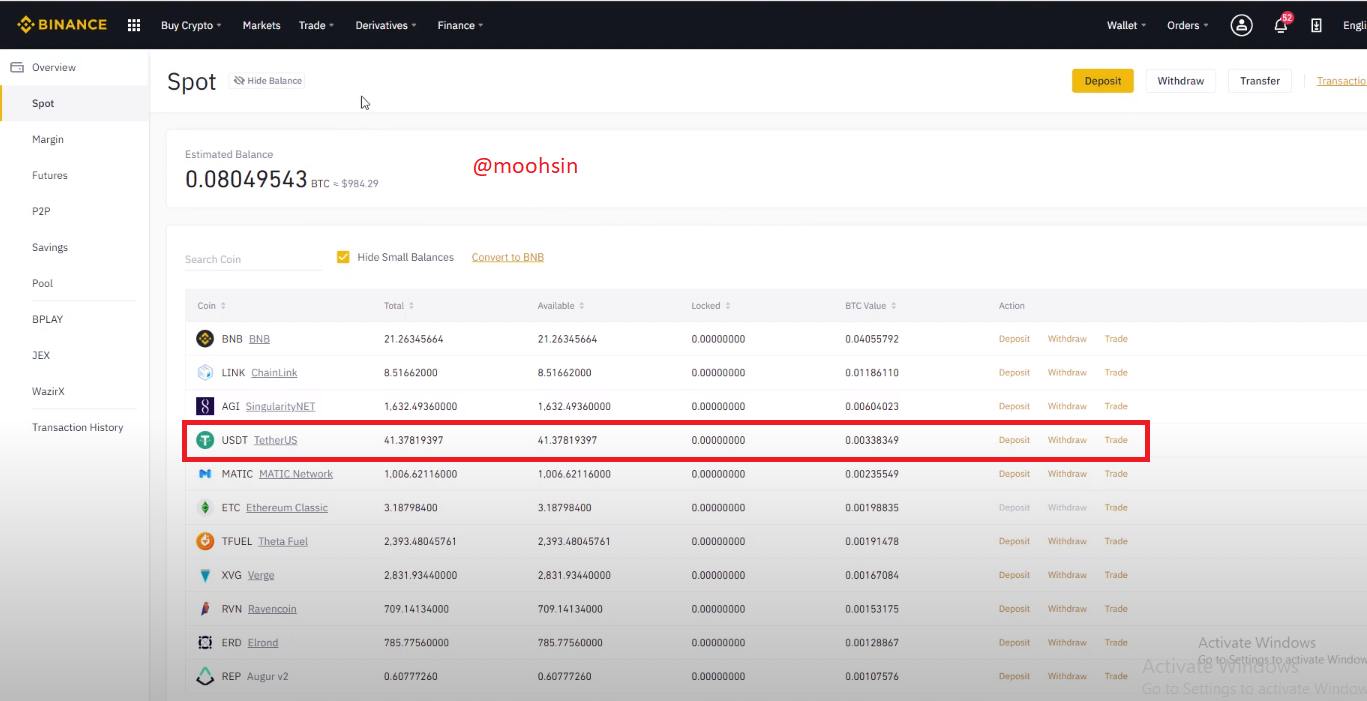Click Trade in the MATIC row
The height and width of the screenshot is (701, 1367).
1116,474
